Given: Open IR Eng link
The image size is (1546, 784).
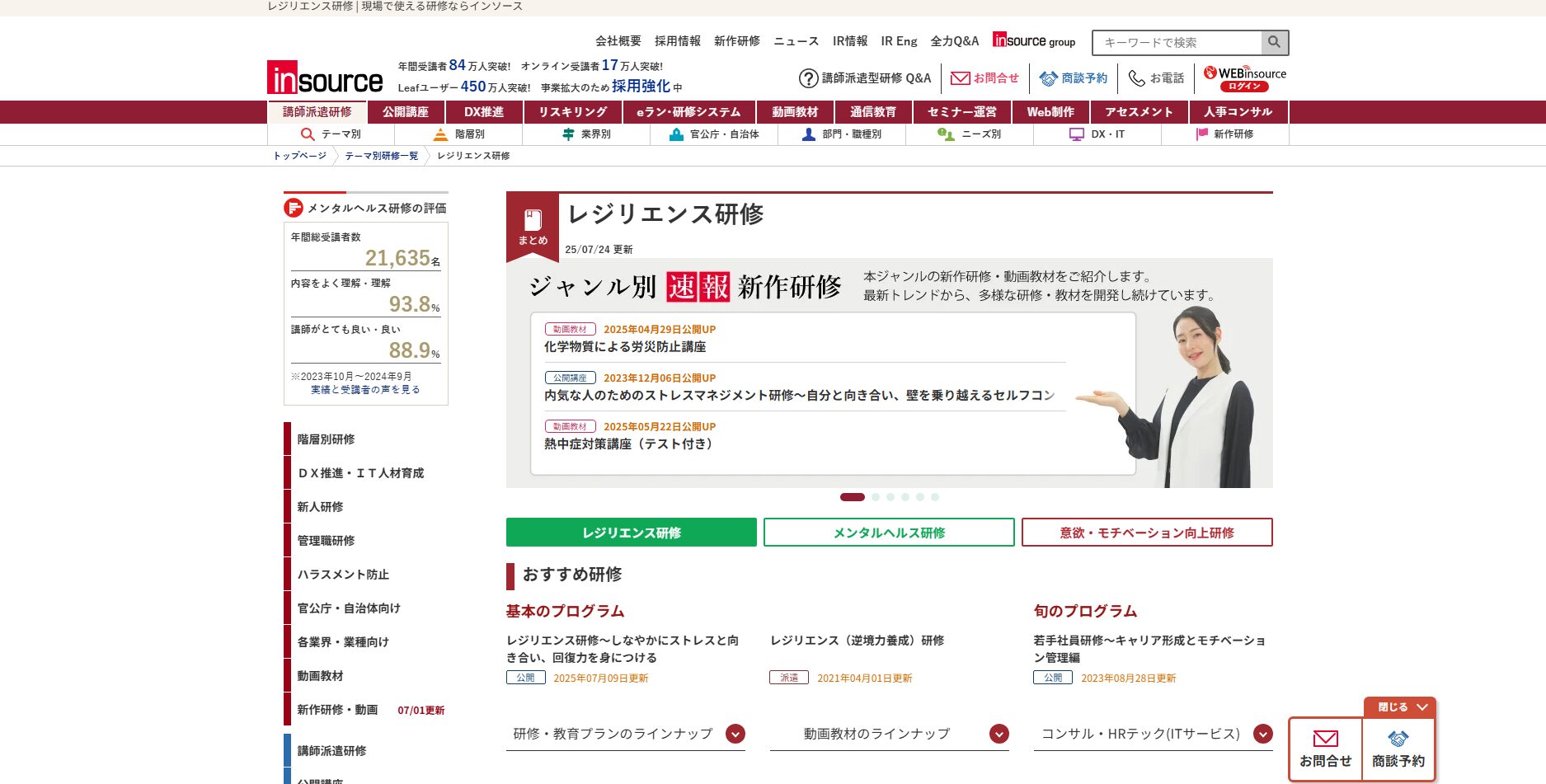Looking at the screenshot, I should pos(899,41).
